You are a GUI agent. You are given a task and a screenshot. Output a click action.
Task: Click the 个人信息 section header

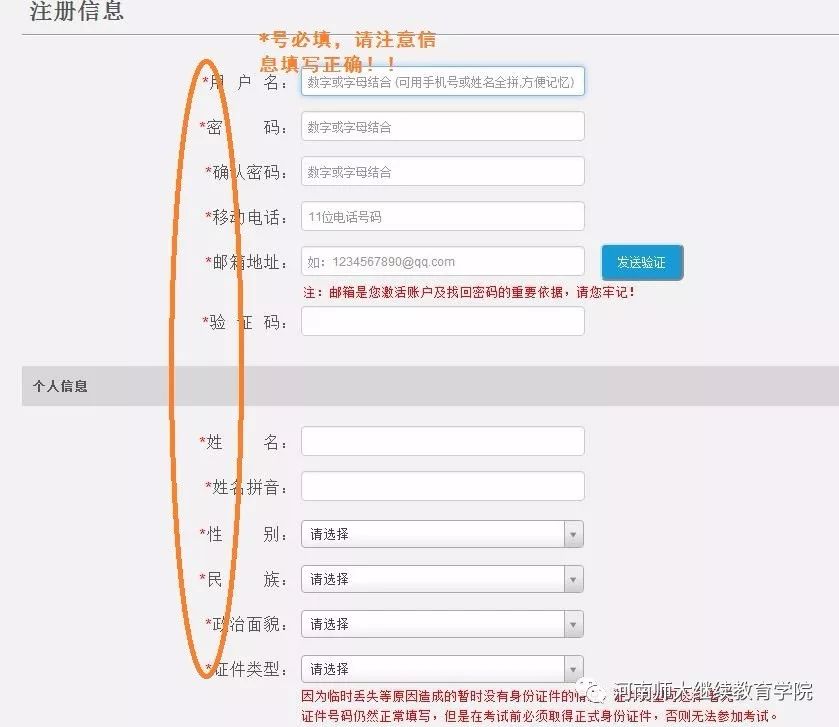tap(60, 386)
